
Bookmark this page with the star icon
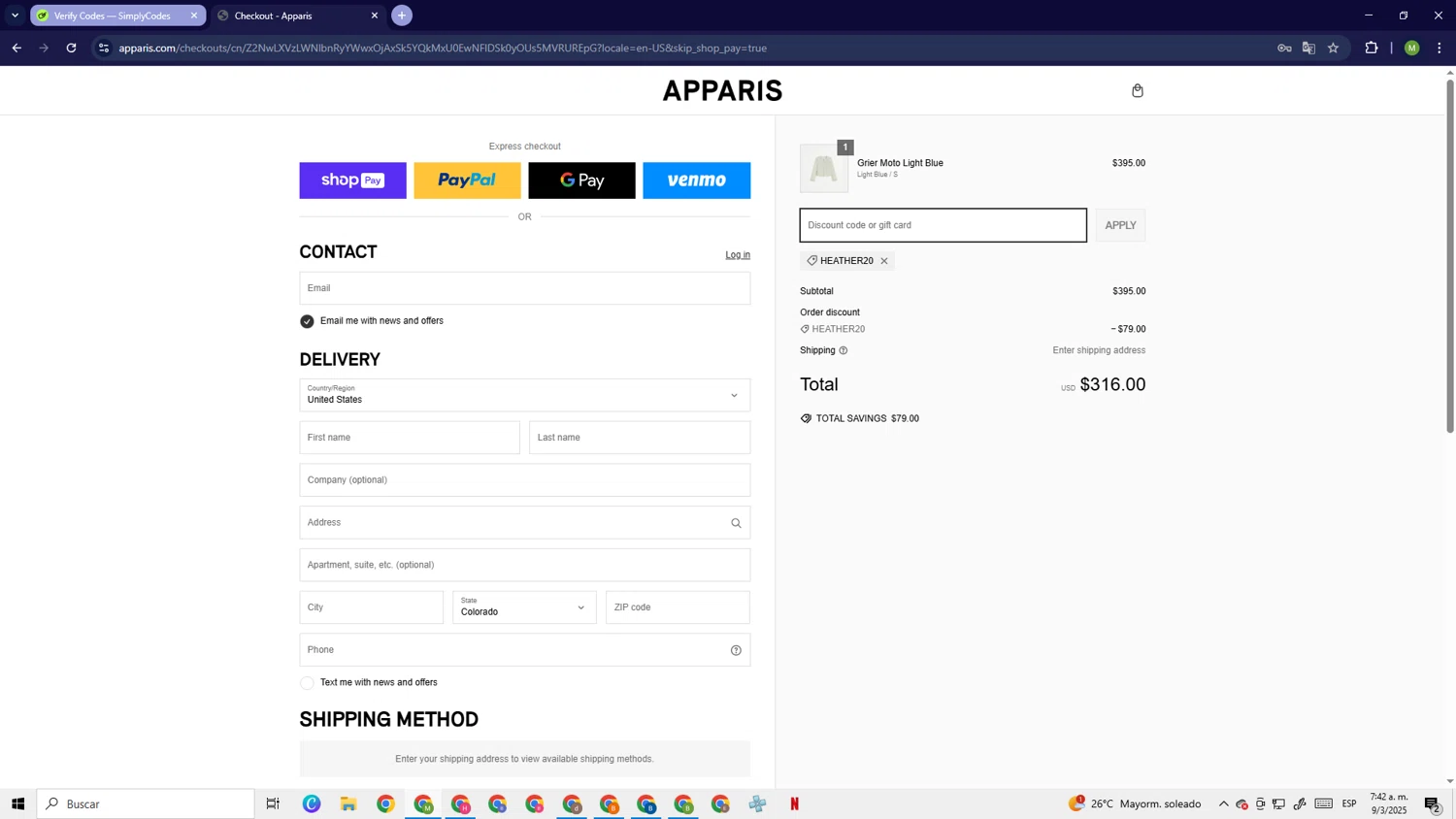pos(1334,48)
